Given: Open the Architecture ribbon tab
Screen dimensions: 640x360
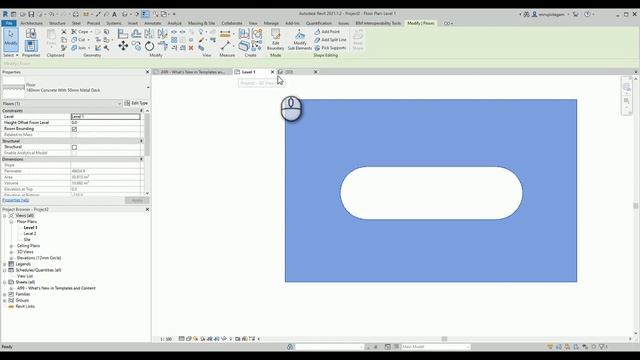Looking at the screenshot, I should (x=31, y=23).
